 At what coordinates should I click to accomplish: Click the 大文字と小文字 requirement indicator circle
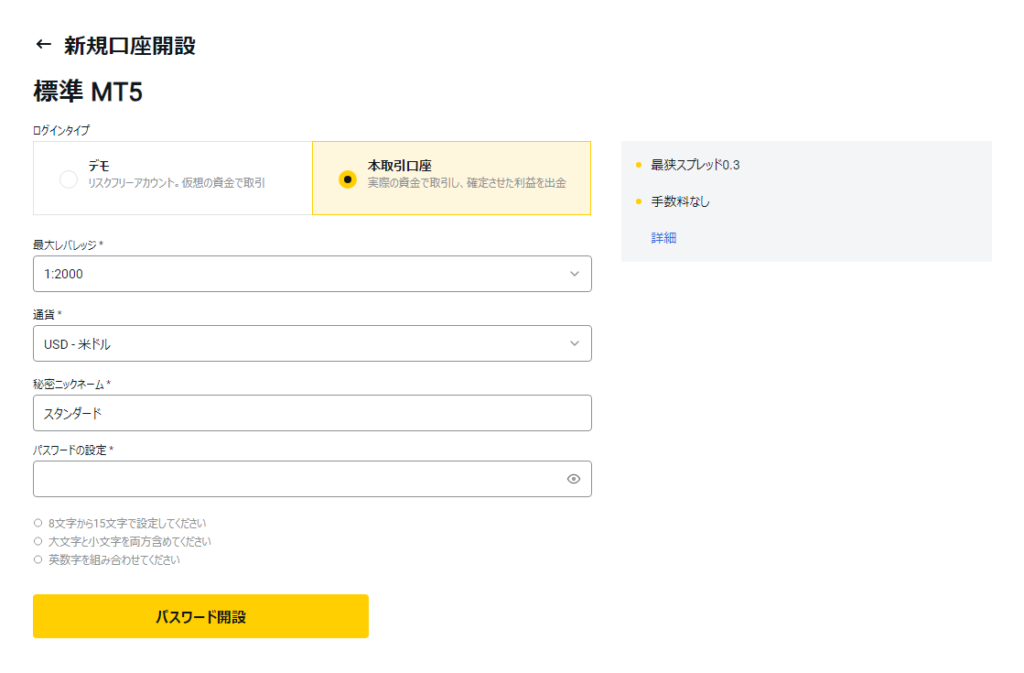[x=38, y=542]
